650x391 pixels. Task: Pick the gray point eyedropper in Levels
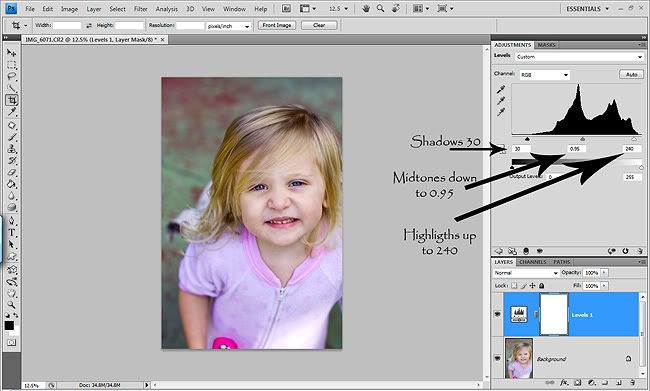(x=501, y=100)
